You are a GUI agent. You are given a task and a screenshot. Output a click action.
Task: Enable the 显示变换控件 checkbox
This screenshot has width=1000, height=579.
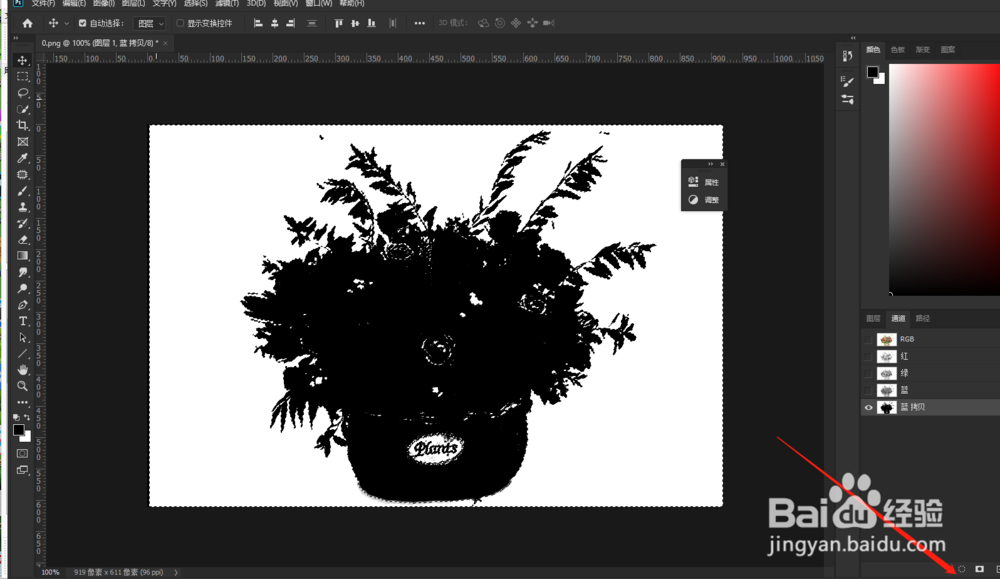pyautogui.click(x=180, y=24)
